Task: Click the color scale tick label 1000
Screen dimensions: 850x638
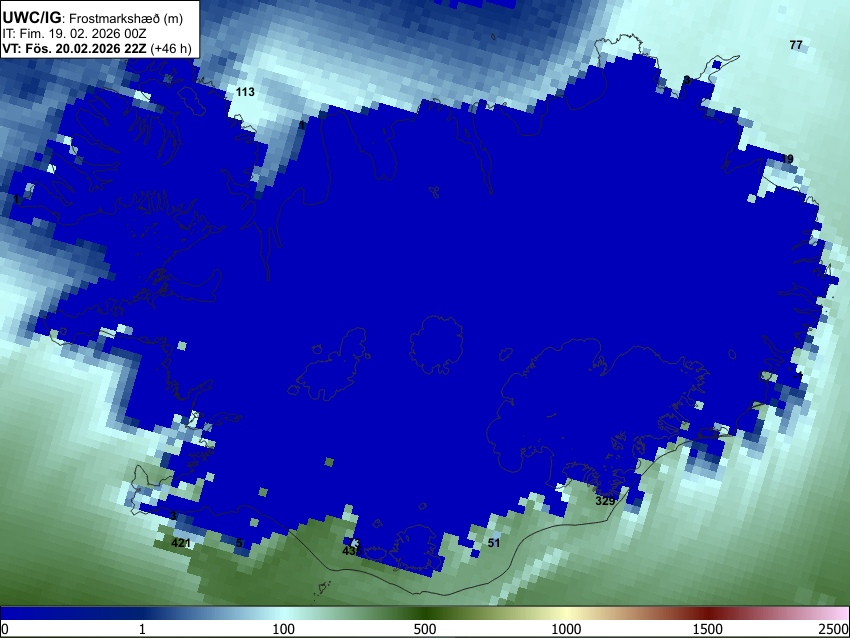Action: pyautogui.click(x=566, y=629)
